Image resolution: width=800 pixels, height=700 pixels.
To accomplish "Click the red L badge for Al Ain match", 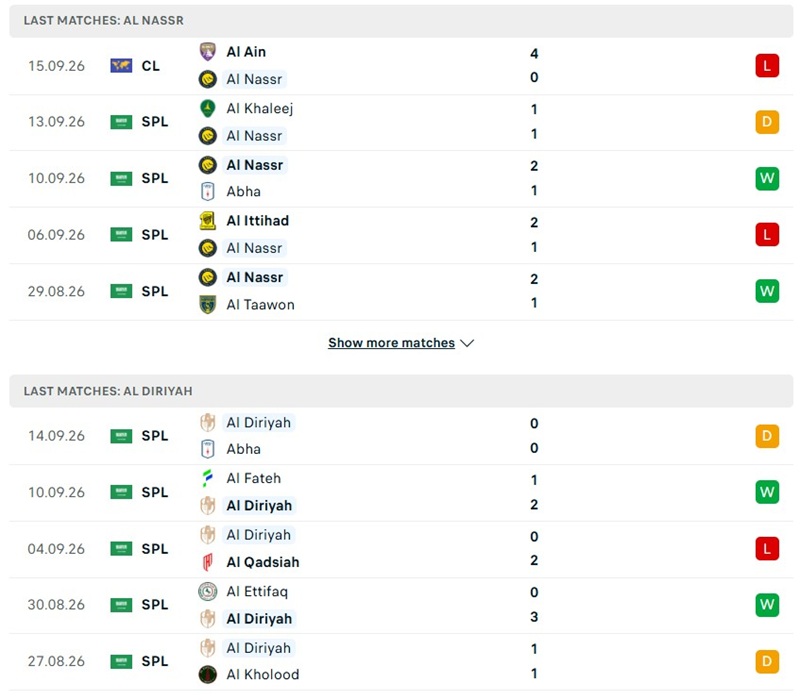I will (767, 66).
